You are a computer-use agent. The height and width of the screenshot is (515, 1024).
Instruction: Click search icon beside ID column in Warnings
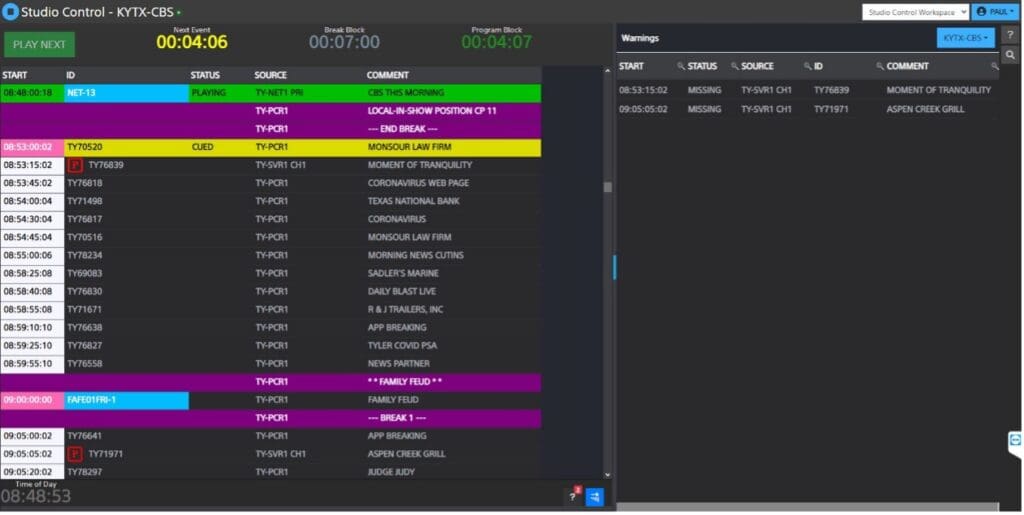pyautogui.click(x=806, y=66)
